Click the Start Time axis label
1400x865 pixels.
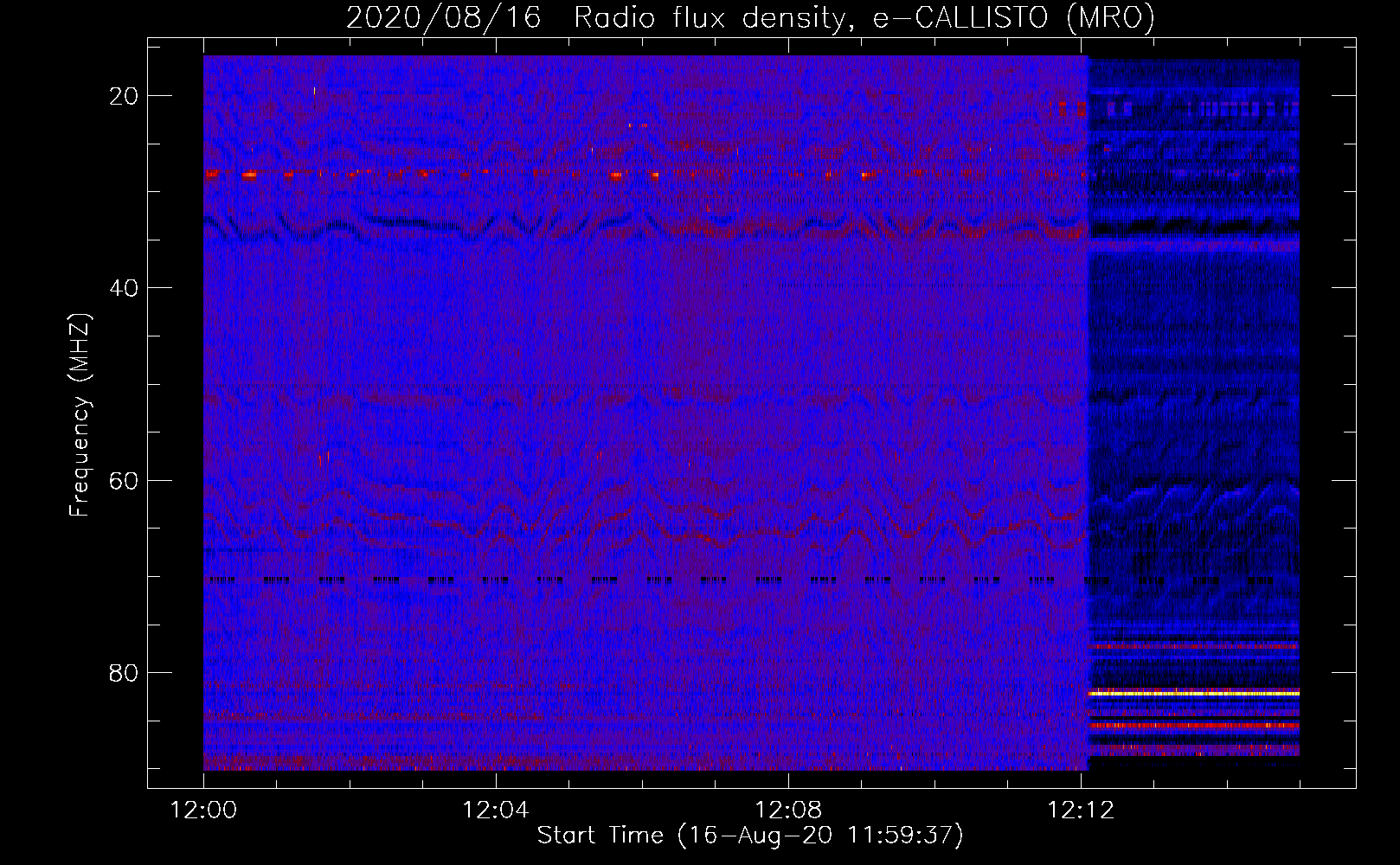pyautogui.click(x=750, y=836)
